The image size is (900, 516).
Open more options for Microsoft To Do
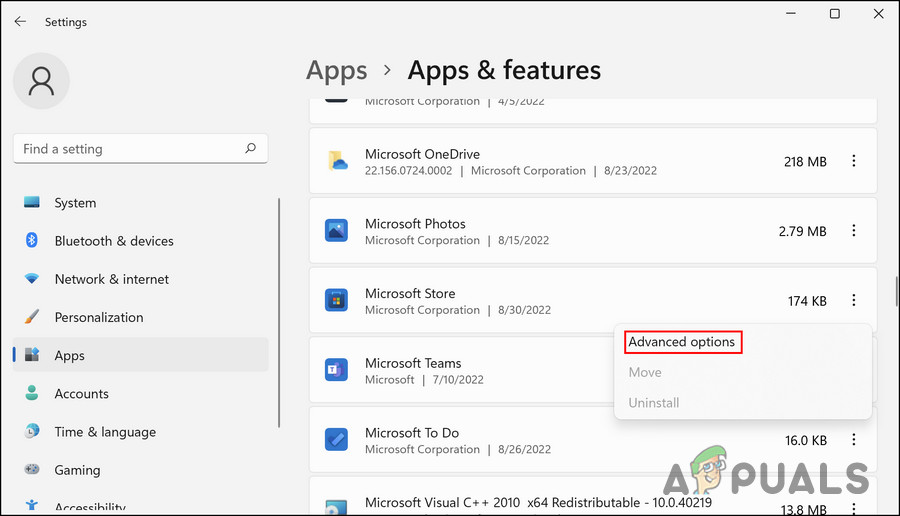pos(854,440)
